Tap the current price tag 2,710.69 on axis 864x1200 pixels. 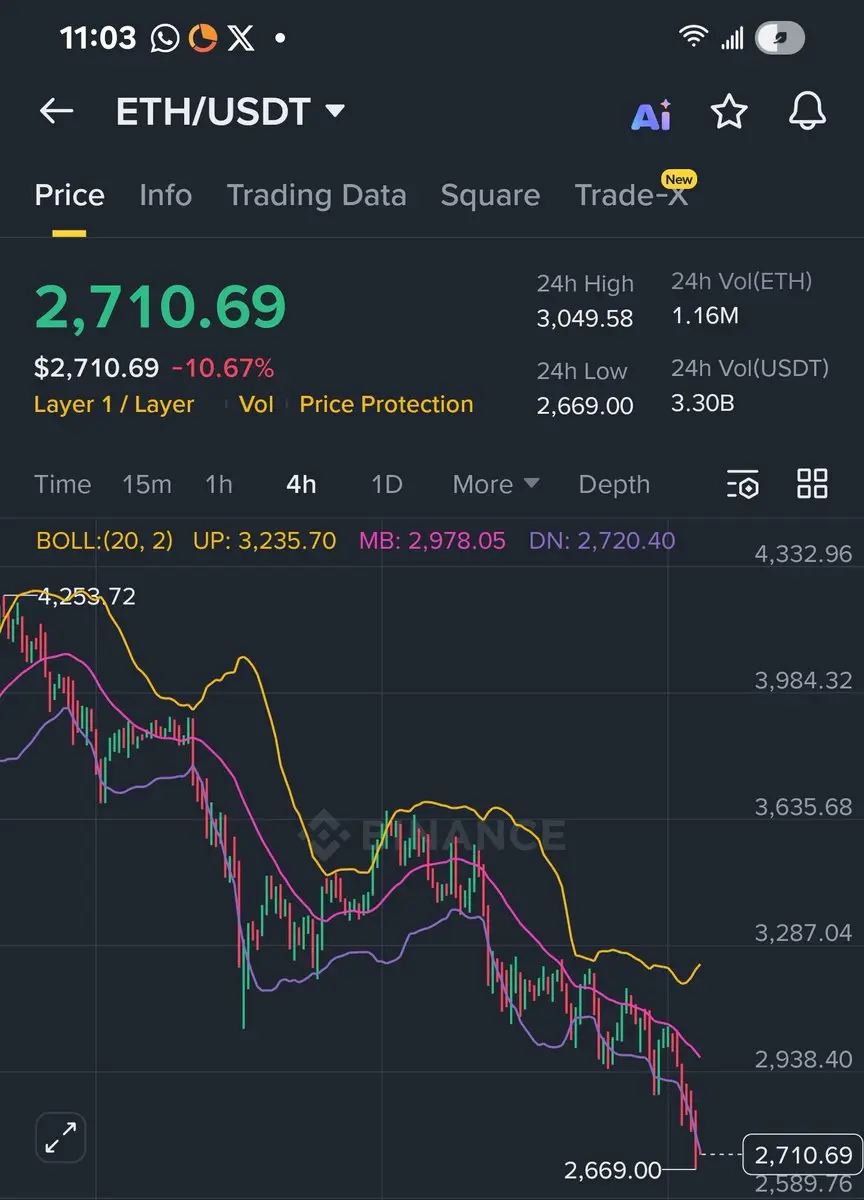(x=804, y=1155)
